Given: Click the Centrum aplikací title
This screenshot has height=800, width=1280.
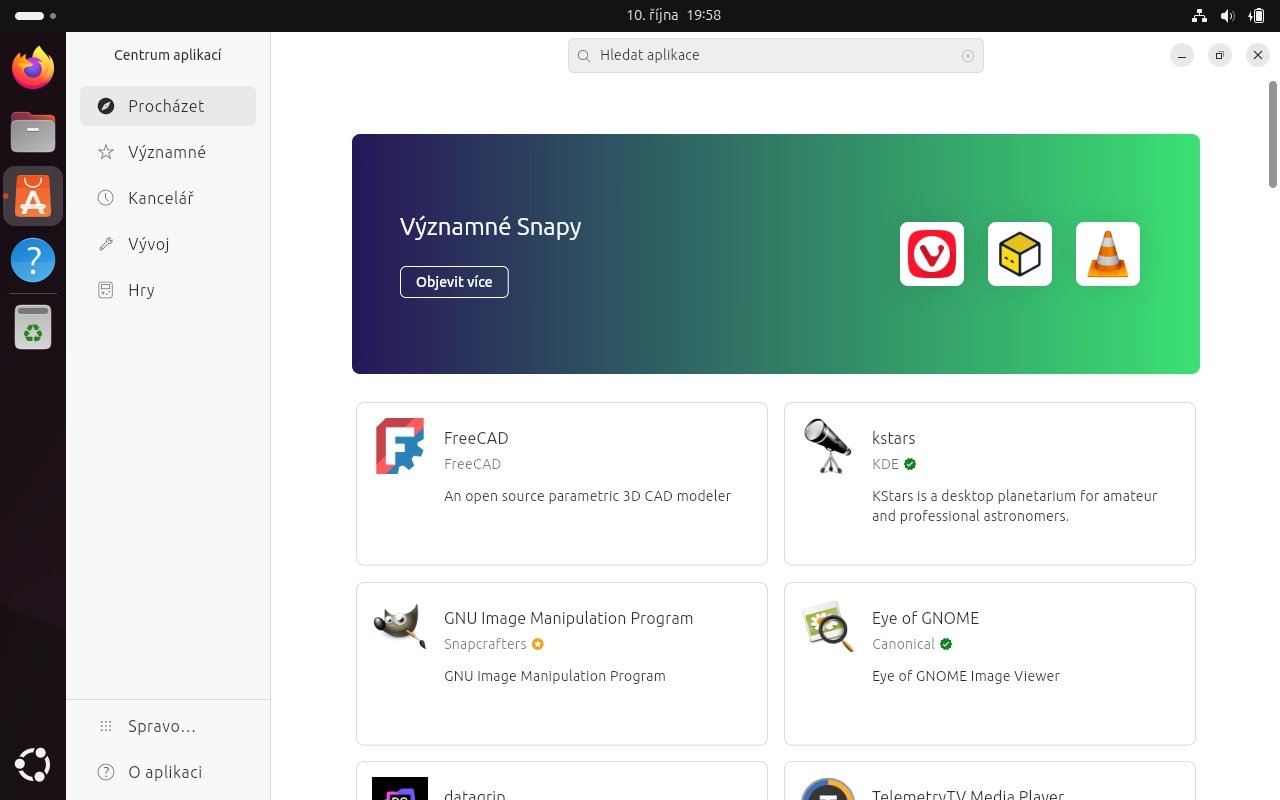Looking at the screenshot, I should click(x=168, y=55).
